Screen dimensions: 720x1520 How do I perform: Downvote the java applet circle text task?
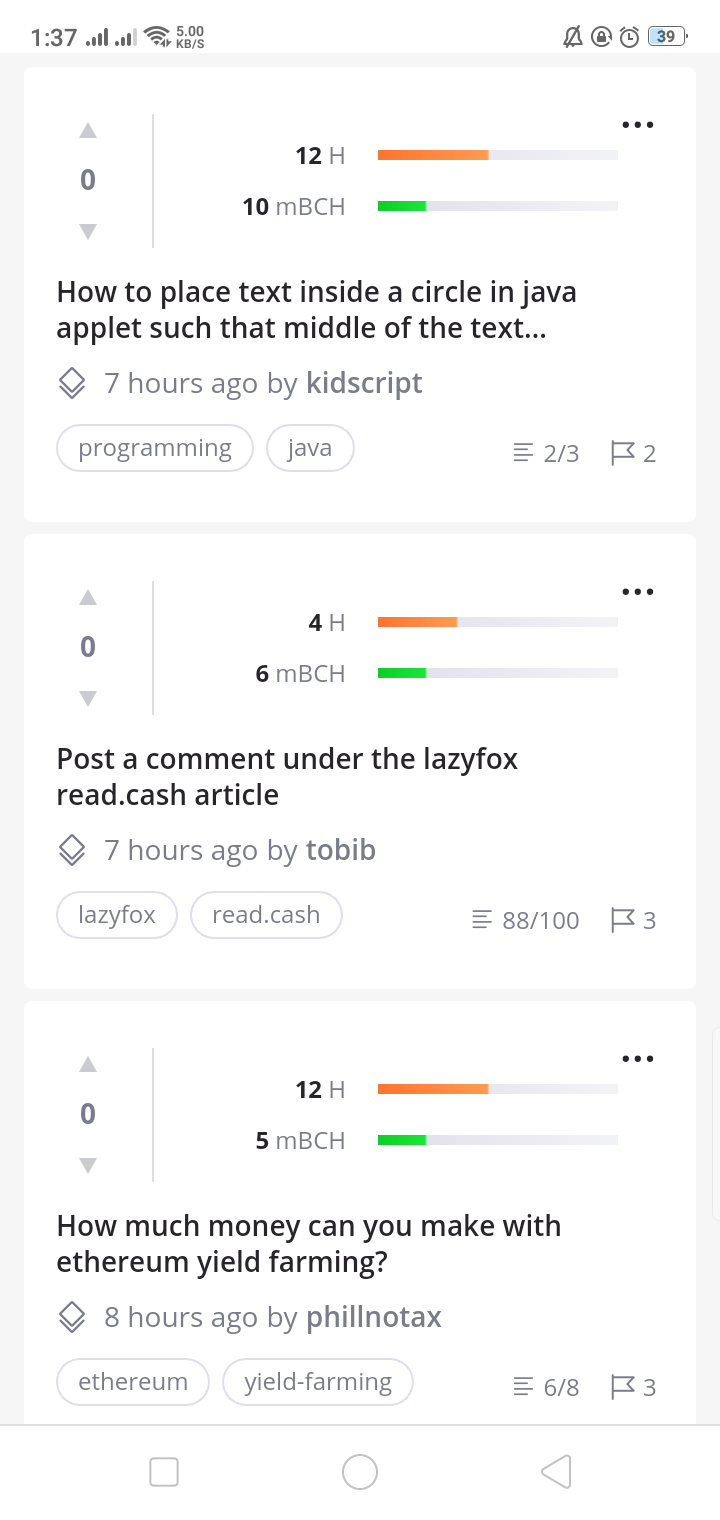pos(88,231)
